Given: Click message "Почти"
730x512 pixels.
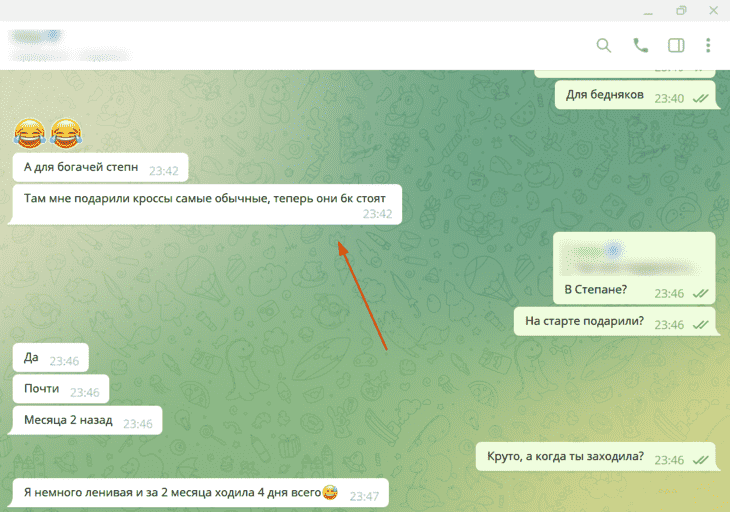Looking at the screenshot, I should (x=61, y=389).
